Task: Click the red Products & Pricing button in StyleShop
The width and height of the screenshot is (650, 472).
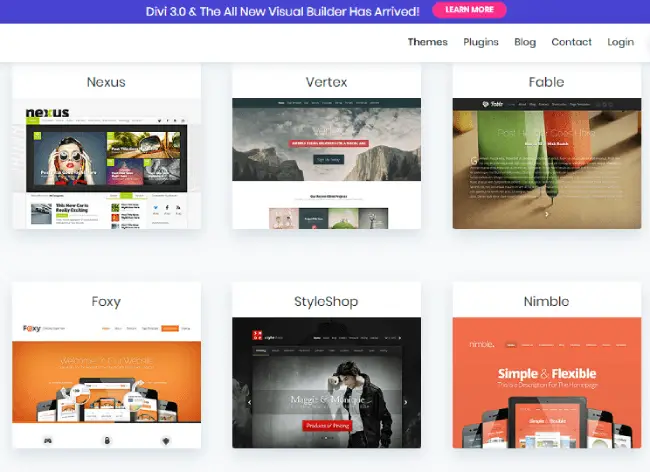Action: coord(327,426)
